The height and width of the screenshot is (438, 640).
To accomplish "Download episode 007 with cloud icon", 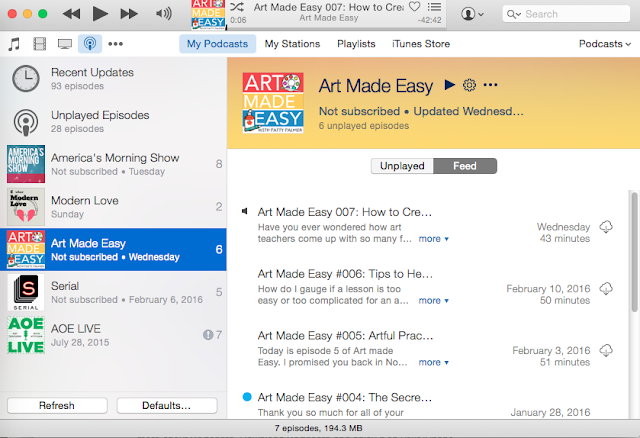I will [x=606, y=227].
